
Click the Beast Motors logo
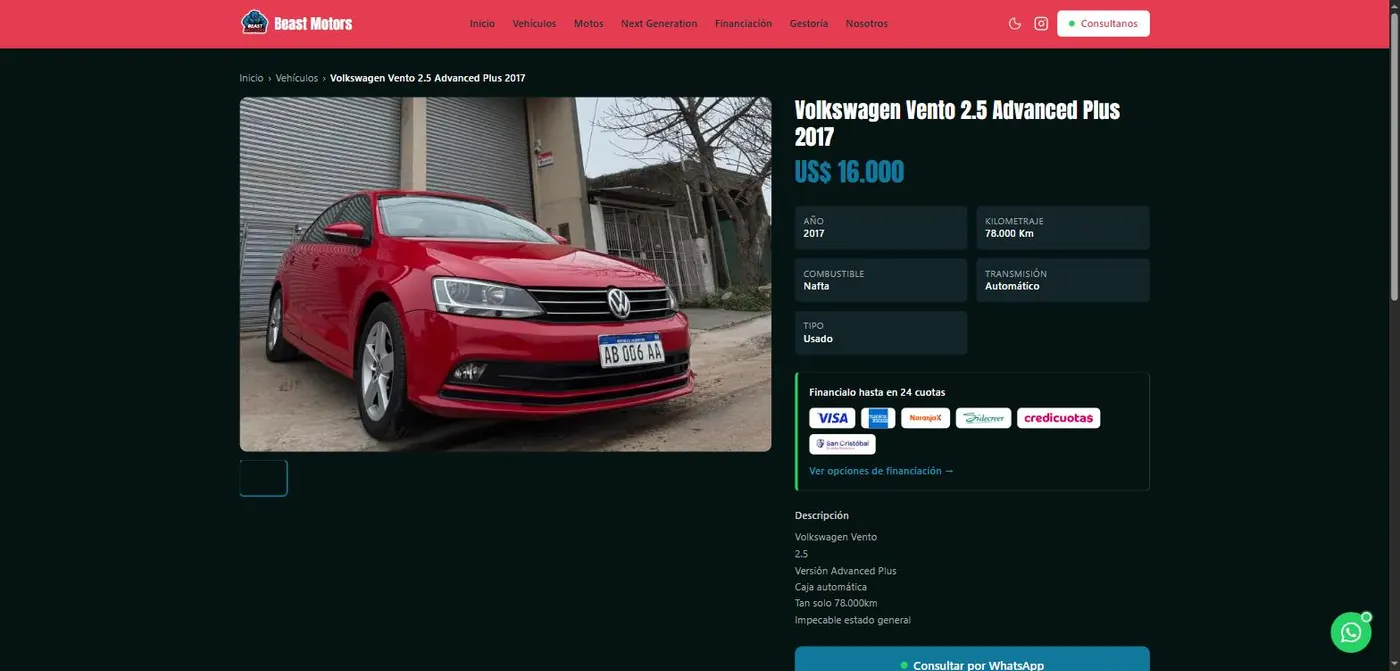[x=297, y=23]
